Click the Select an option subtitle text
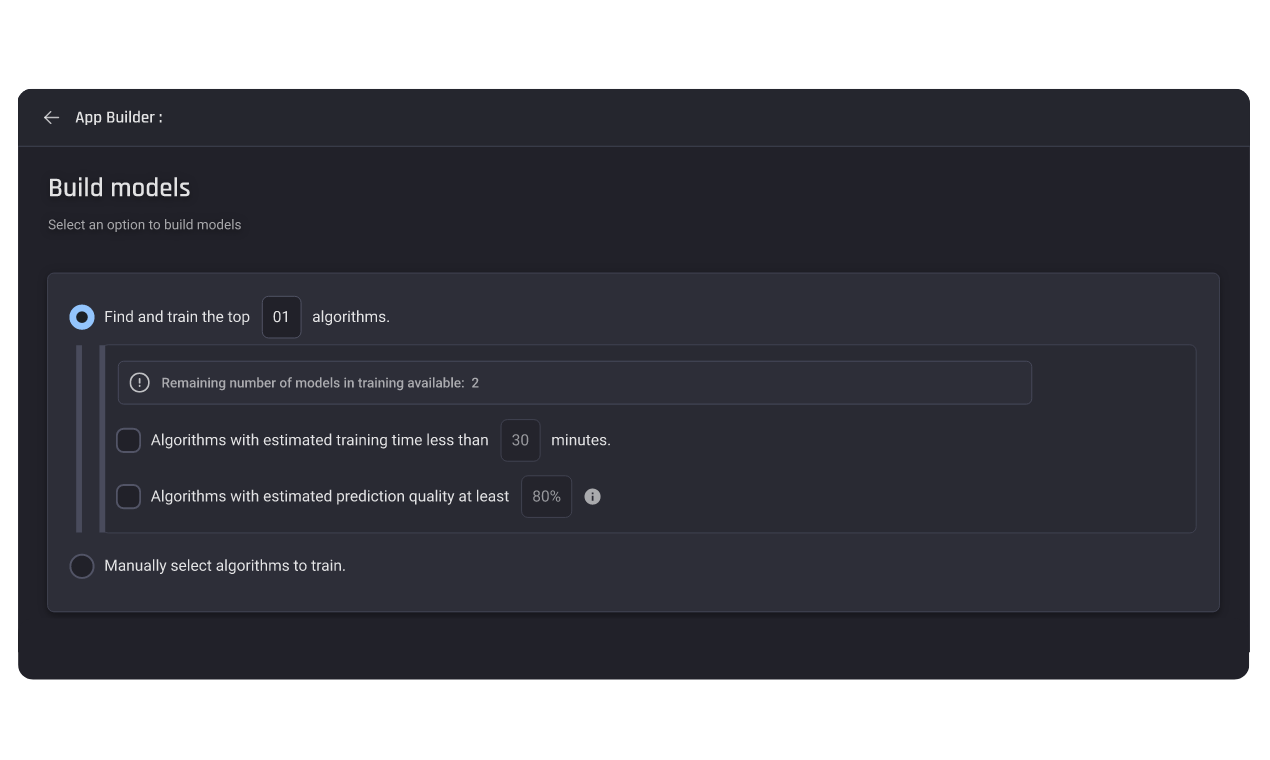Image resolution: width=1270 pixels, height=760 pixels. 144,224
